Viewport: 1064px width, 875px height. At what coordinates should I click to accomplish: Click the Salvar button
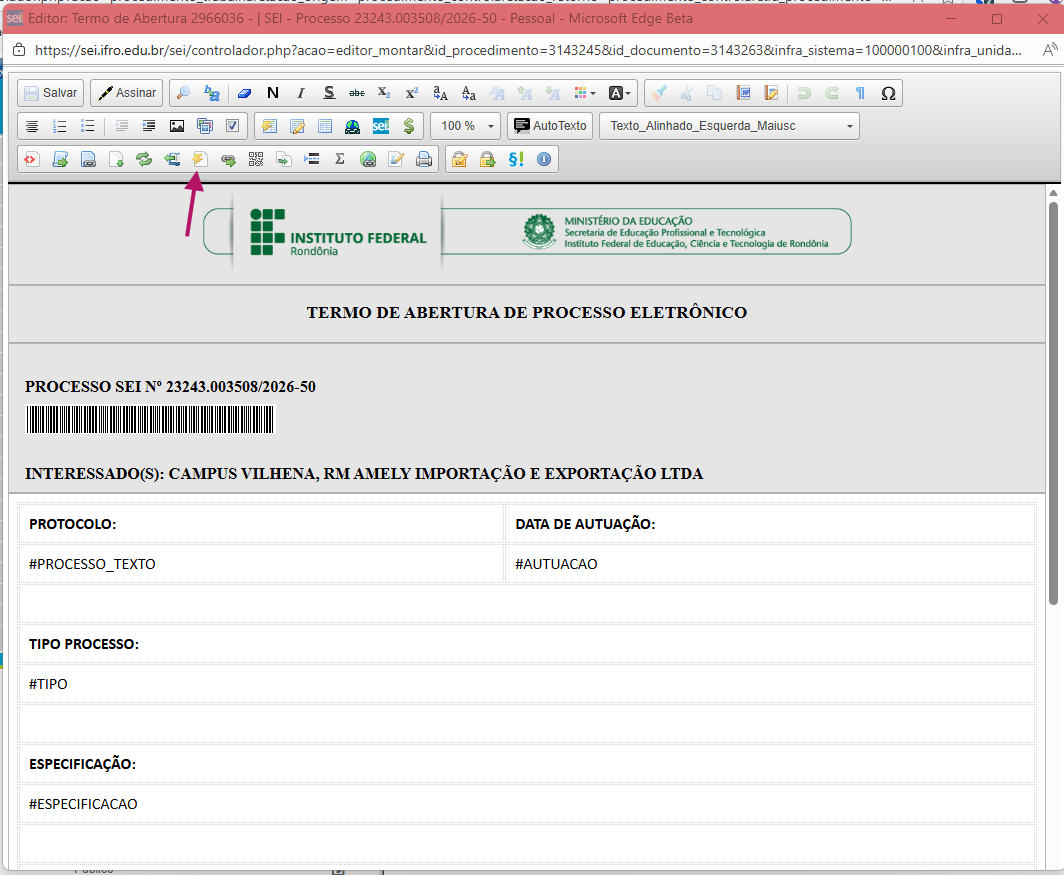[50, 93]
